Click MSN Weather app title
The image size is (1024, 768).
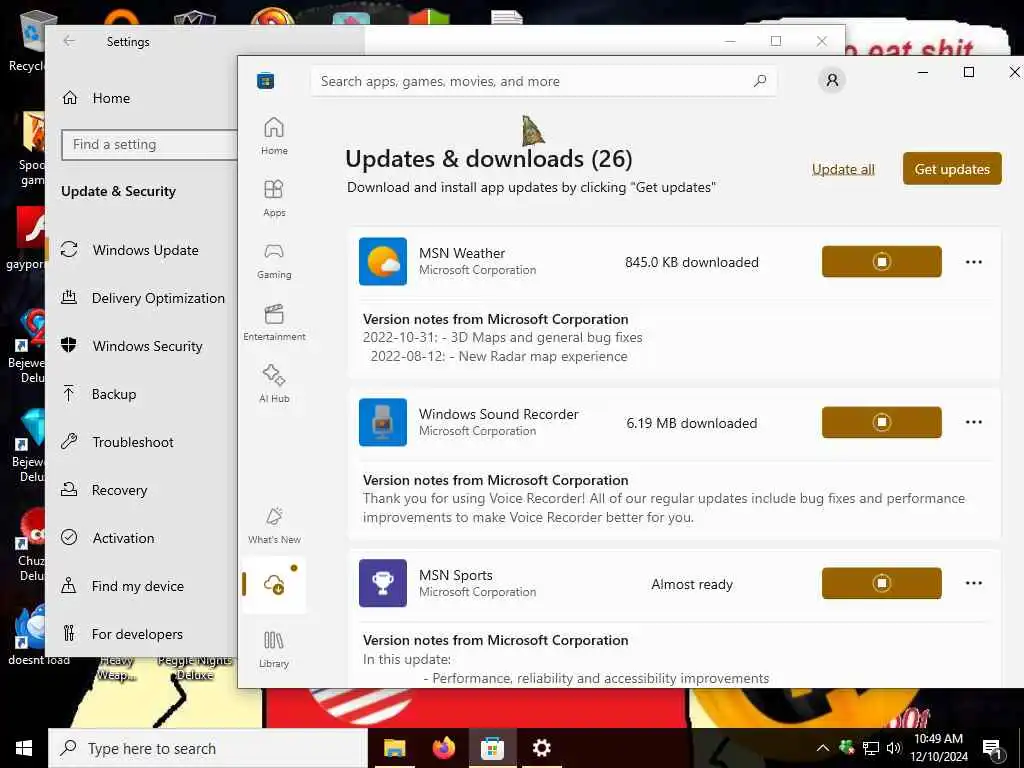(462, 253)
